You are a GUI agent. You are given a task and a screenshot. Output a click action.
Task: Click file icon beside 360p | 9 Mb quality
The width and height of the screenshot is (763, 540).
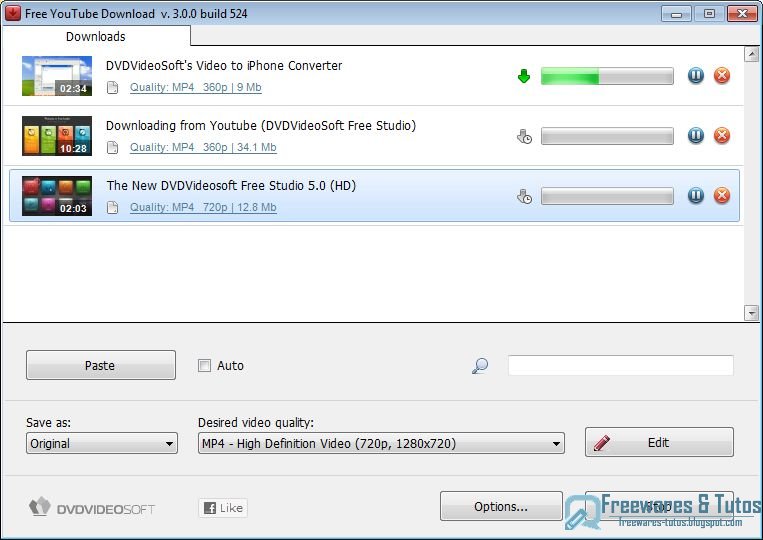pos(112,88)
